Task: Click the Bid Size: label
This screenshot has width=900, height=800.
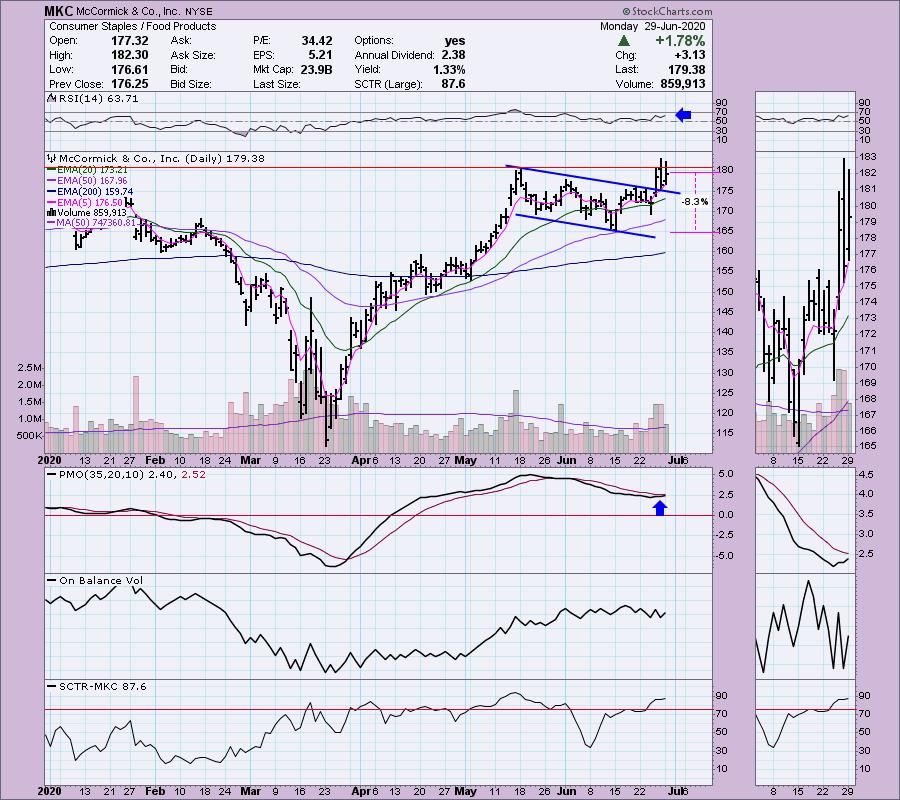Action: 191,84
